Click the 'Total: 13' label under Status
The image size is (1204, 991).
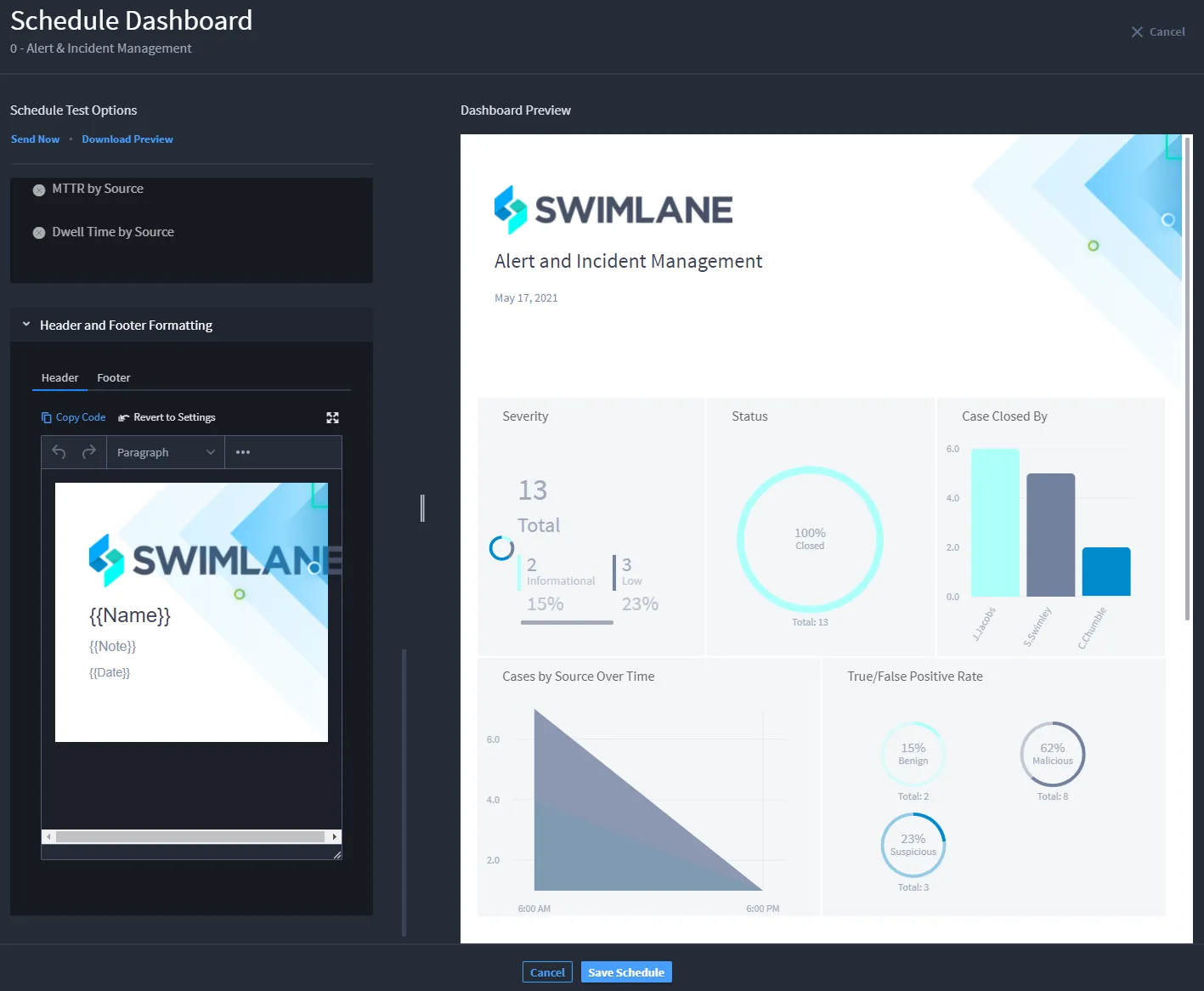point(810,622)
